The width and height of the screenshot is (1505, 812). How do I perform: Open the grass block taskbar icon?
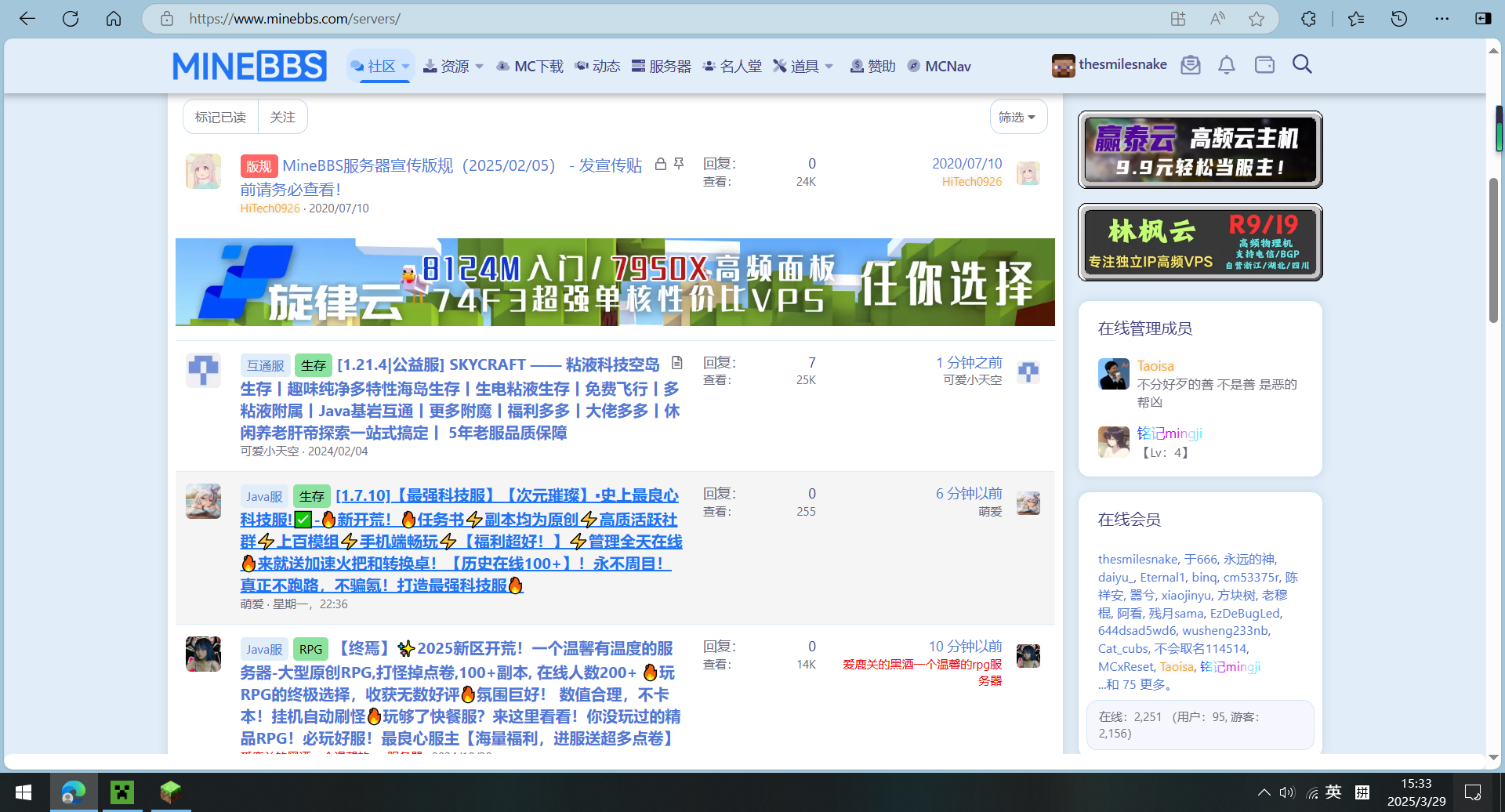click(170, 792)
